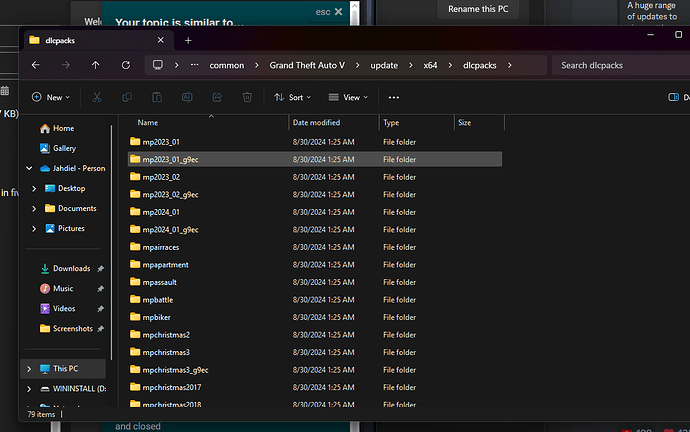The width and height of the screenshot is (690, 432).
Task: Open the New dropdown menu
Action: click(x=51, y=97)
